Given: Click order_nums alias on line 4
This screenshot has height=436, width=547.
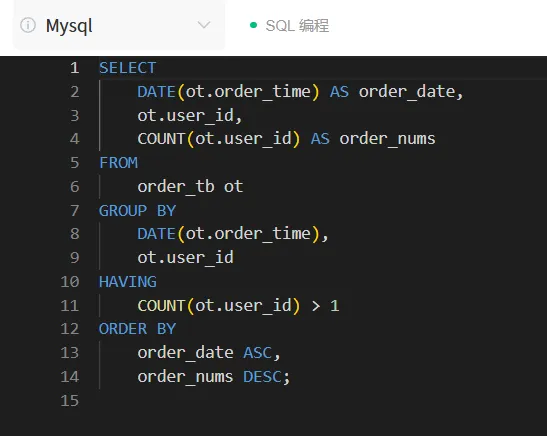Looking at the screenshot, I should [387, 139].
